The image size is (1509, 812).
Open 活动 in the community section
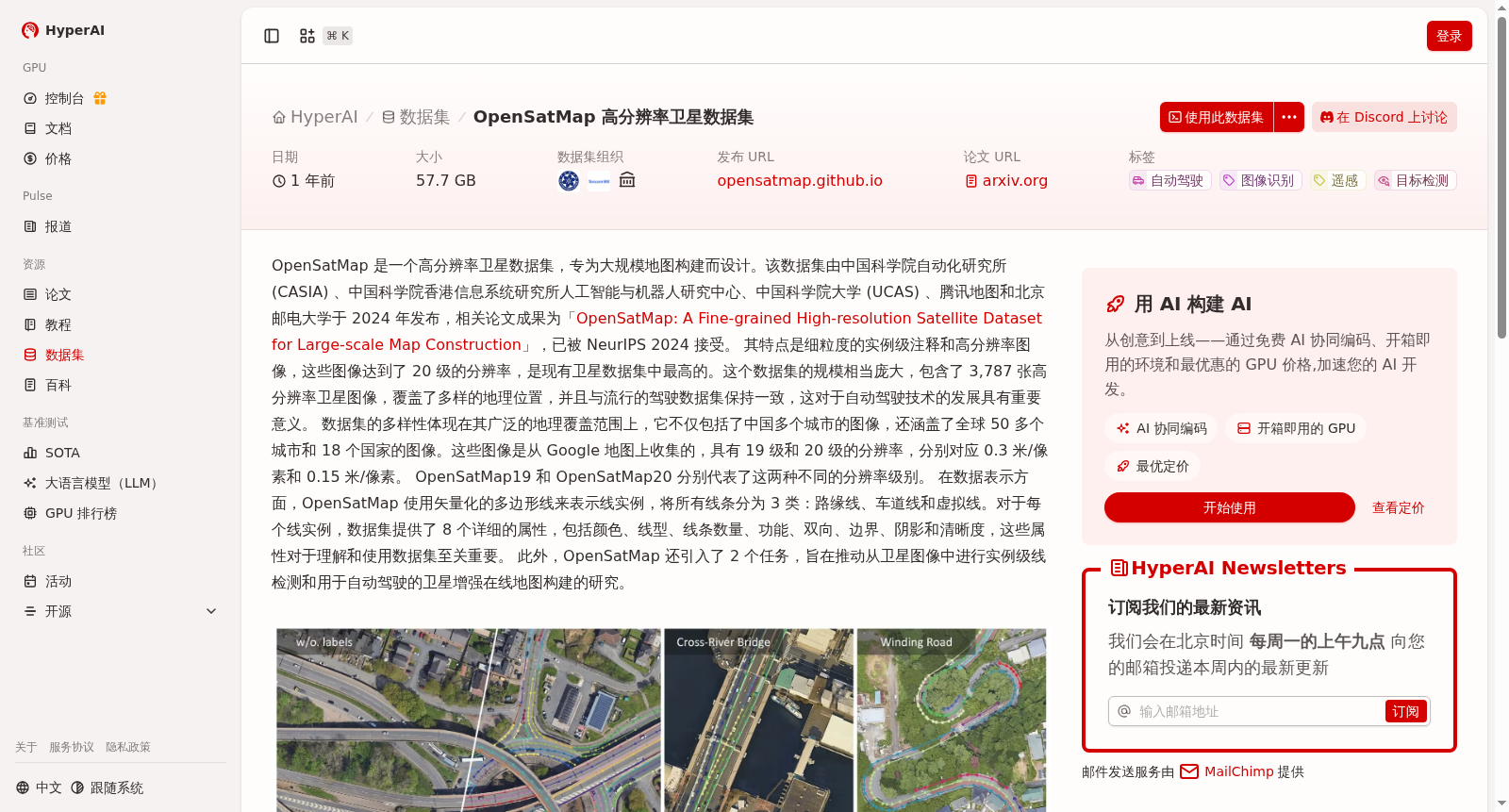click(47, 581)
